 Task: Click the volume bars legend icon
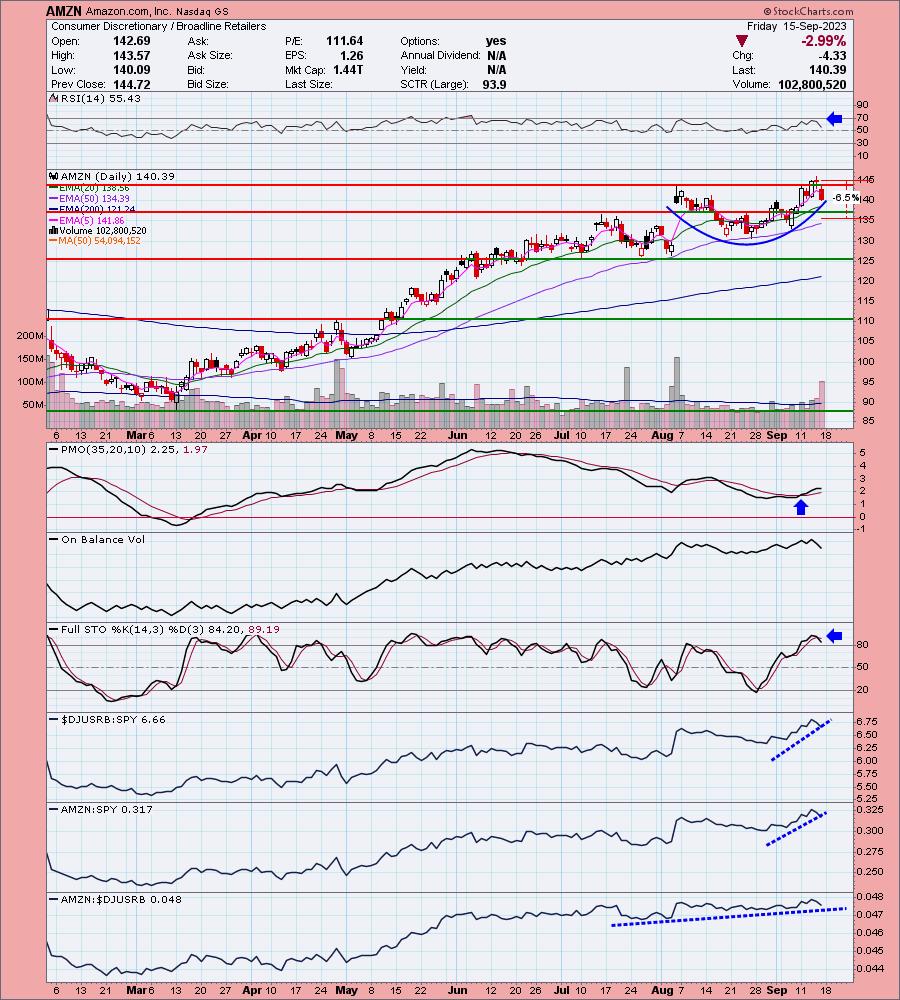point(54,230)
